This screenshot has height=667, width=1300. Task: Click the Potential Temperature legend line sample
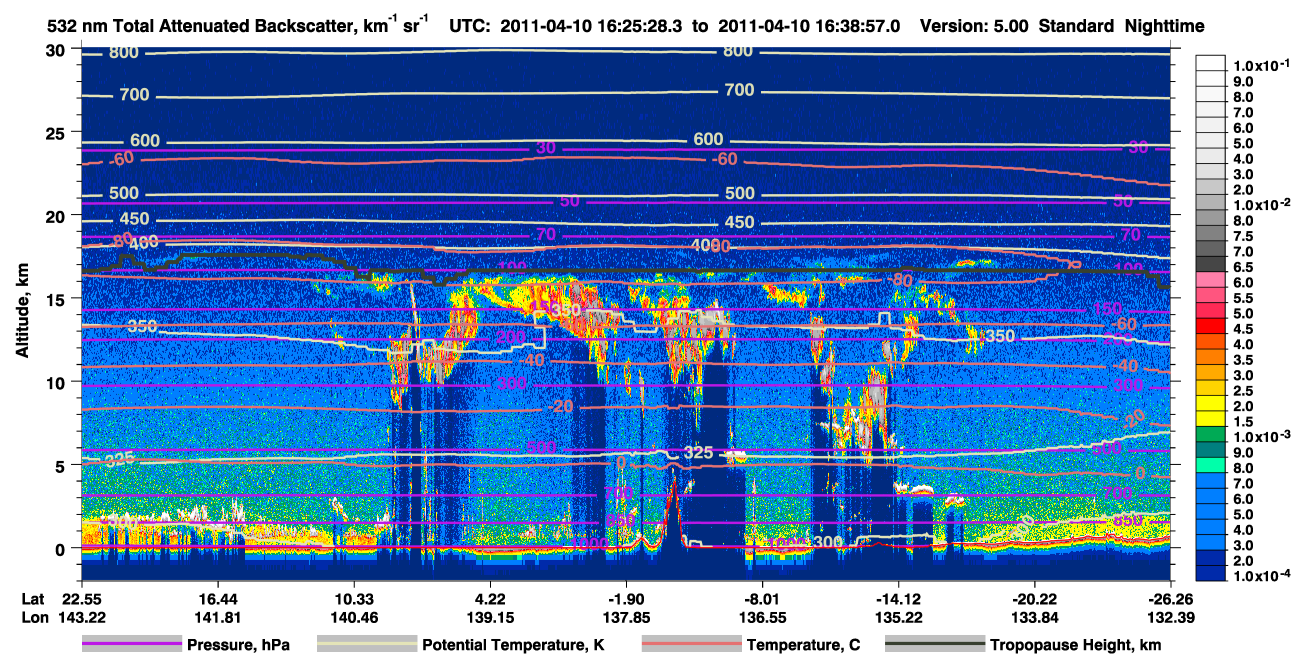click(x=366, y=645)
